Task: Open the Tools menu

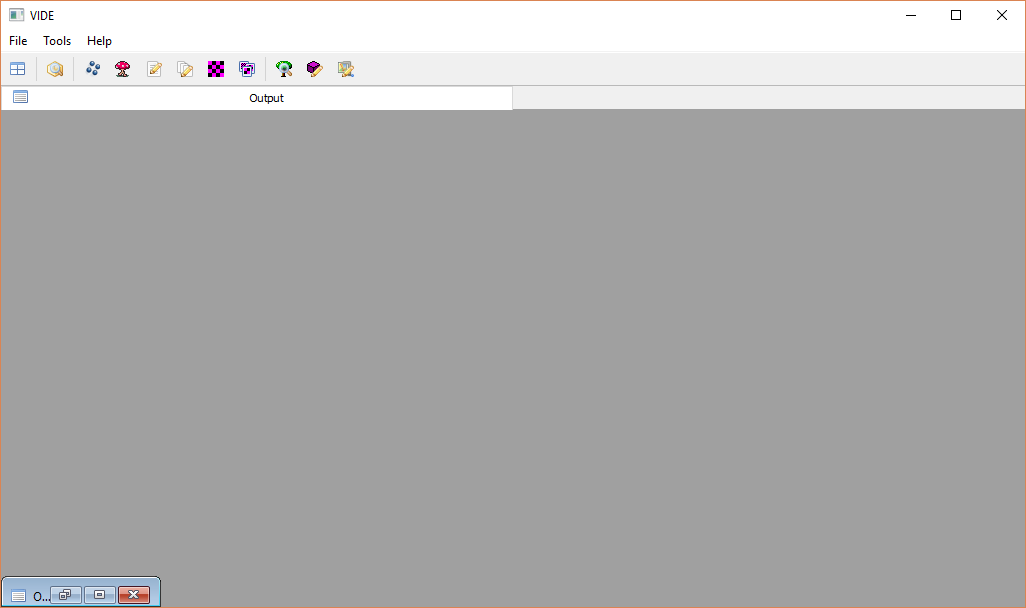Action: pos(57,41)
